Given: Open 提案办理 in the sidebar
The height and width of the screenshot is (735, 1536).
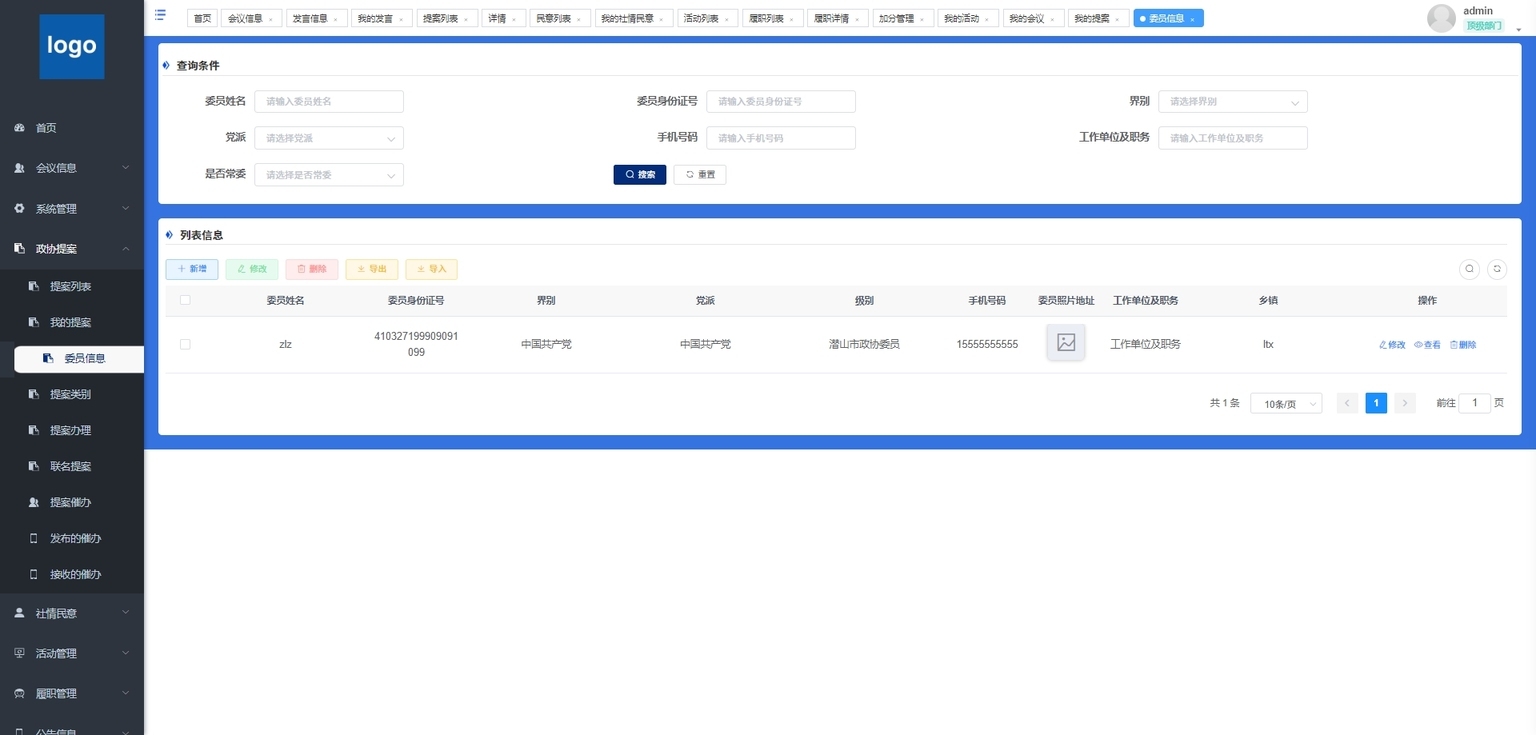Looking at the screenshot, I should pyautogui.click(x=71, y=431).
